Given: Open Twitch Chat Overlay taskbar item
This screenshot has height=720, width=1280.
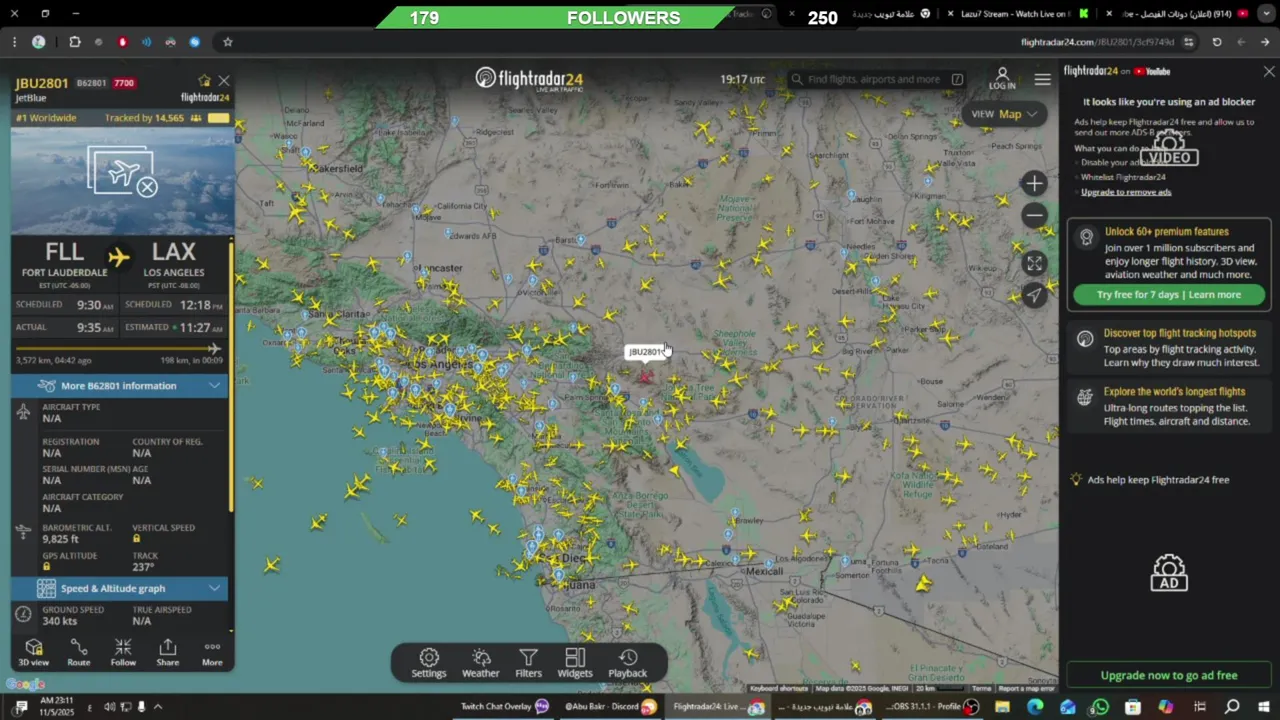Looking at the screenshot, I should (x=504, y=707).
